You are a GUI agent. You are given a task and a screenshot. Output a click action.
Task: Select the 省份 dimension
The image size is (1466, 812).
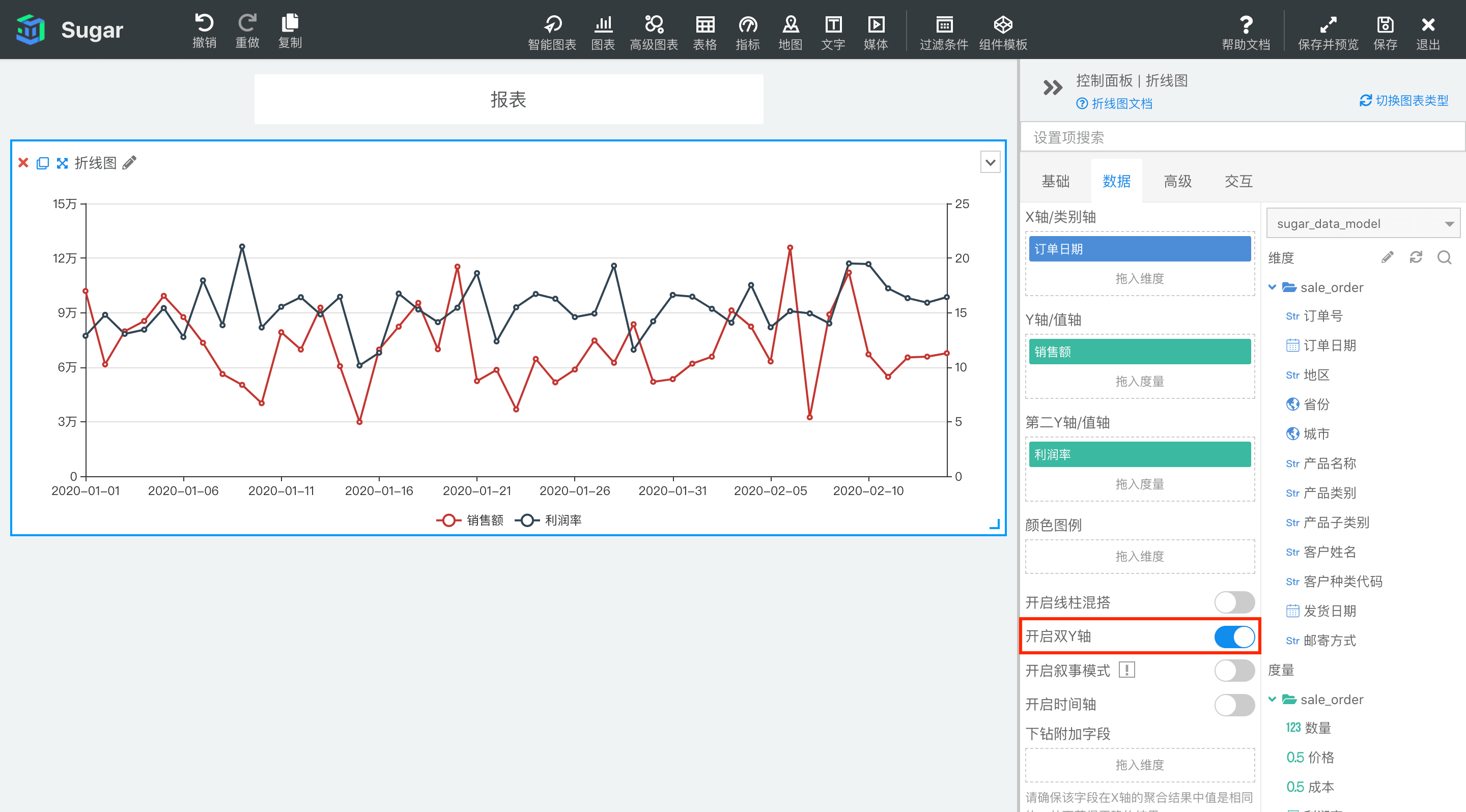[1307, 404]
